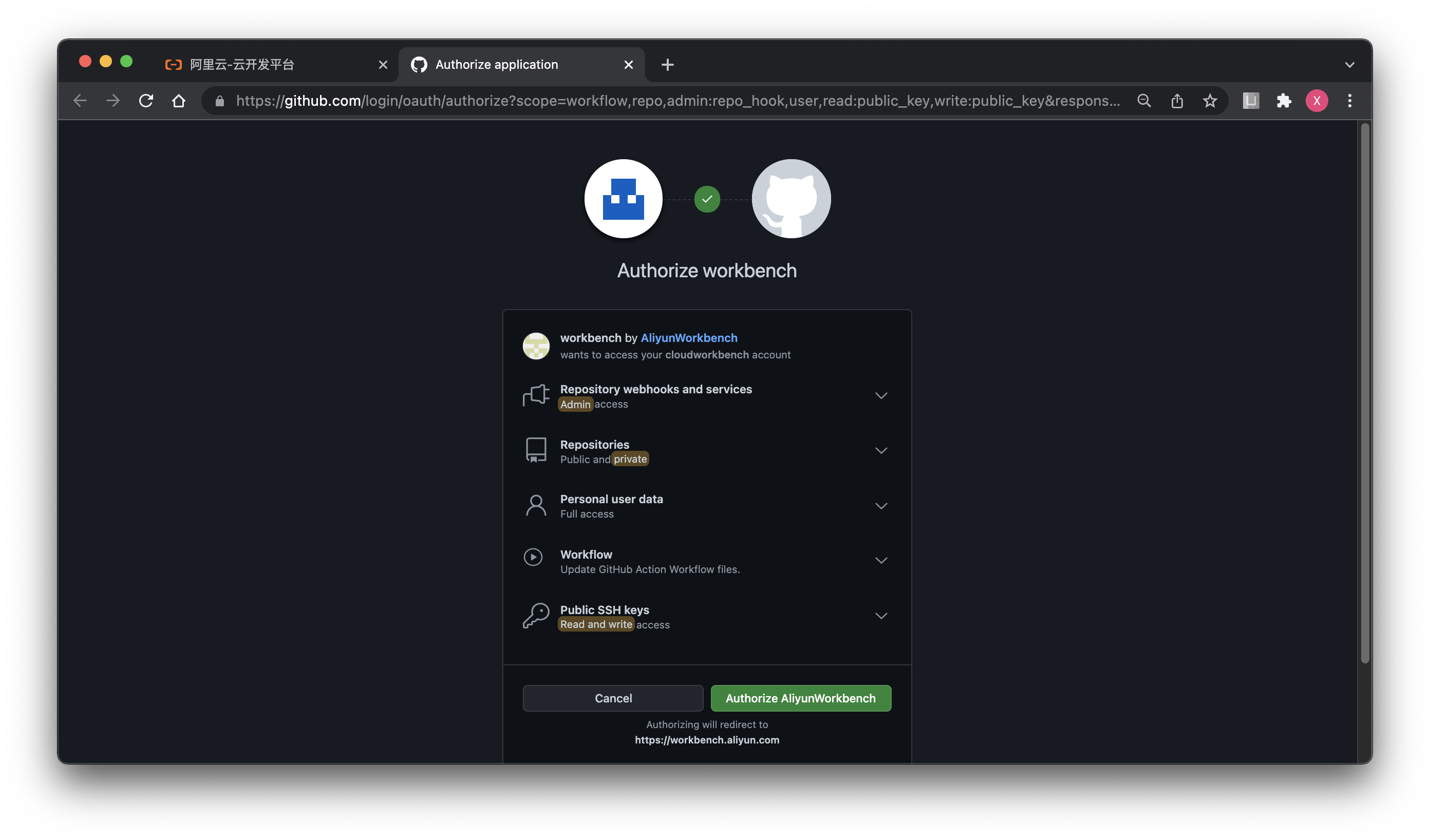Click the personal user data icon
1430x840 pixels.
535,505
